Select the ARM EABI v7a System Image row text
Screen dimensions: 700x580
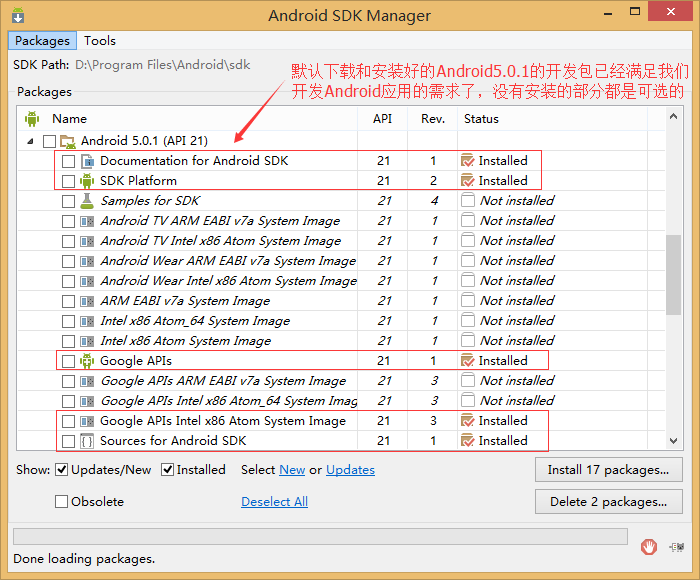pyautogui.click(x=185, y=301)
